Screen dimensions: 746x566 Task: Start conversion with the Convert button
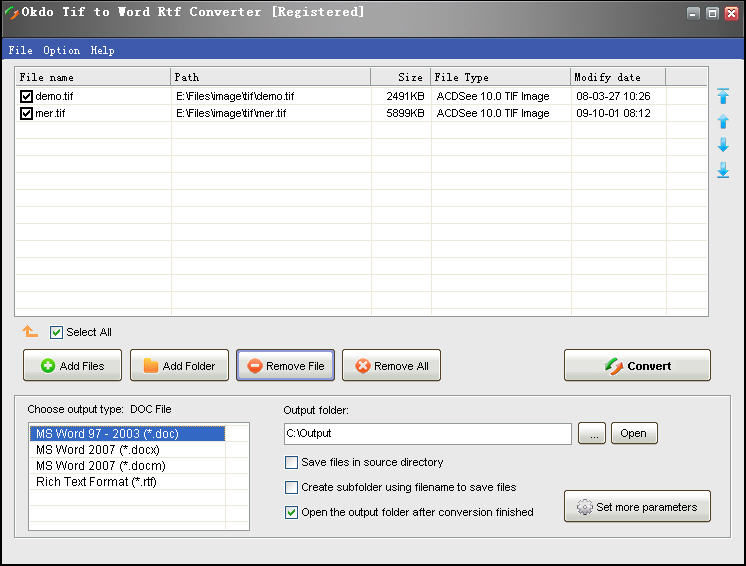pyautogui.click(x=638, y=365)
